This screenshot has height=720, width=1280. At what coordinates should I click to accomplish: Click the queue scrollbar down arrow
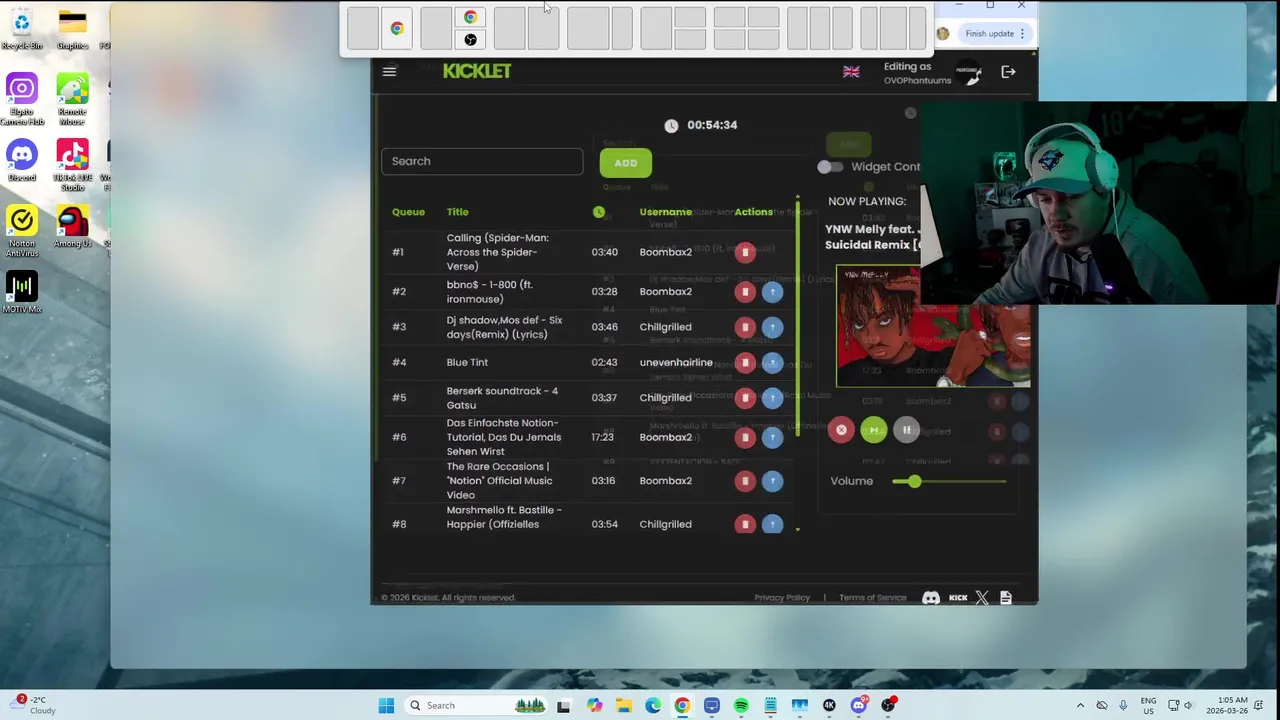tap(797, 529)
